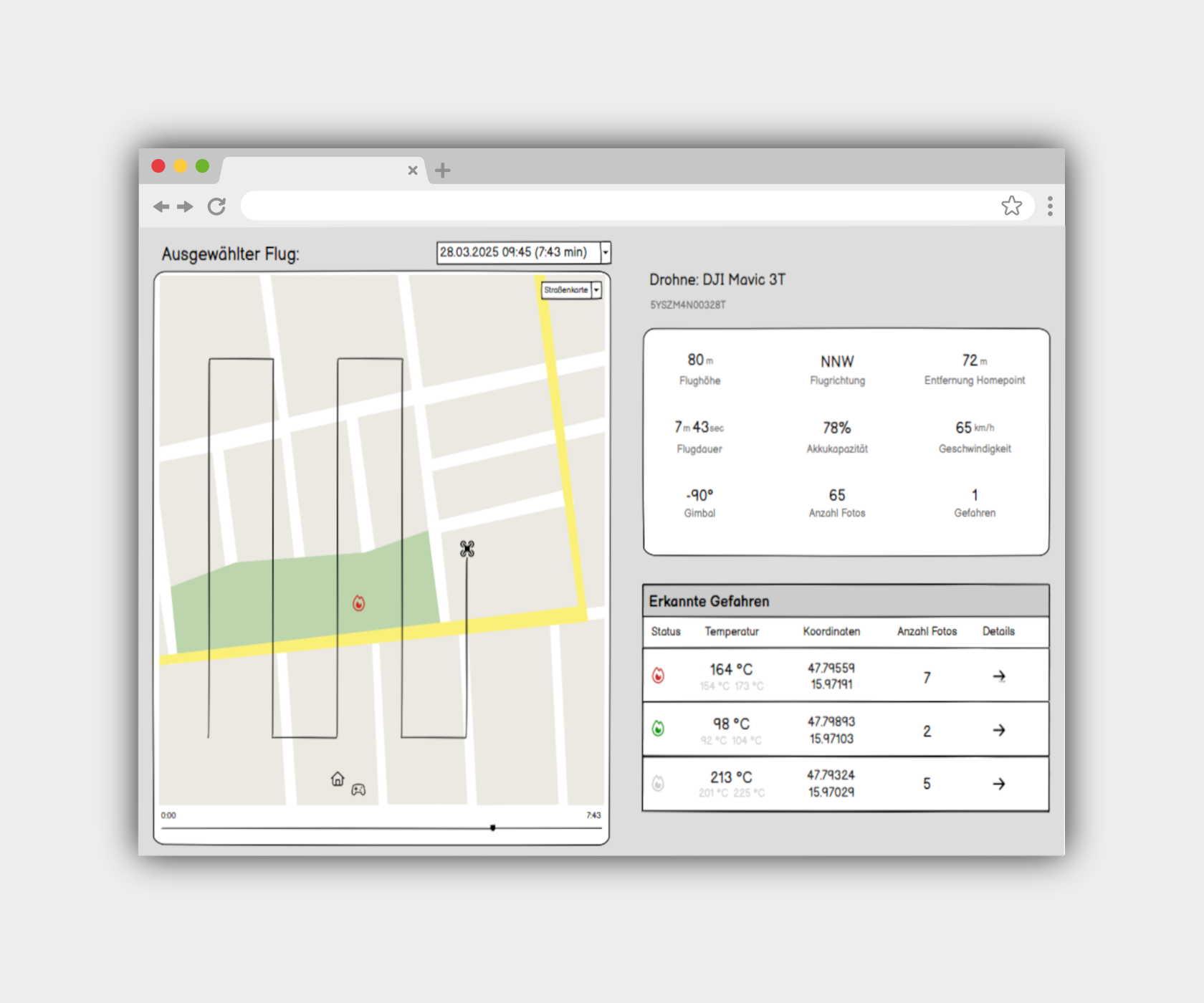Select coordinates 47.79893 15.97103
The image size is (1204, 1003).
point(831,730)
